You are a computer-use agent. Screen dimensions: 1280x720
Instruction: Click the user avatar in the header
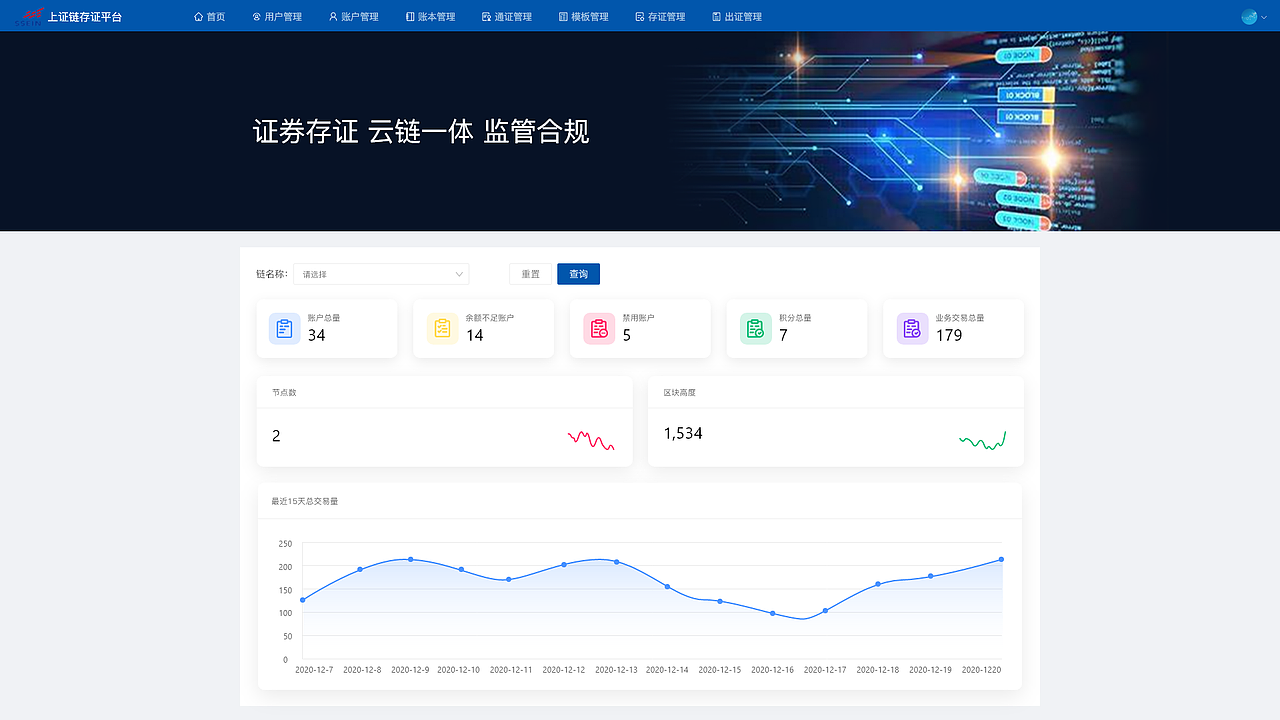(1249, 17)
